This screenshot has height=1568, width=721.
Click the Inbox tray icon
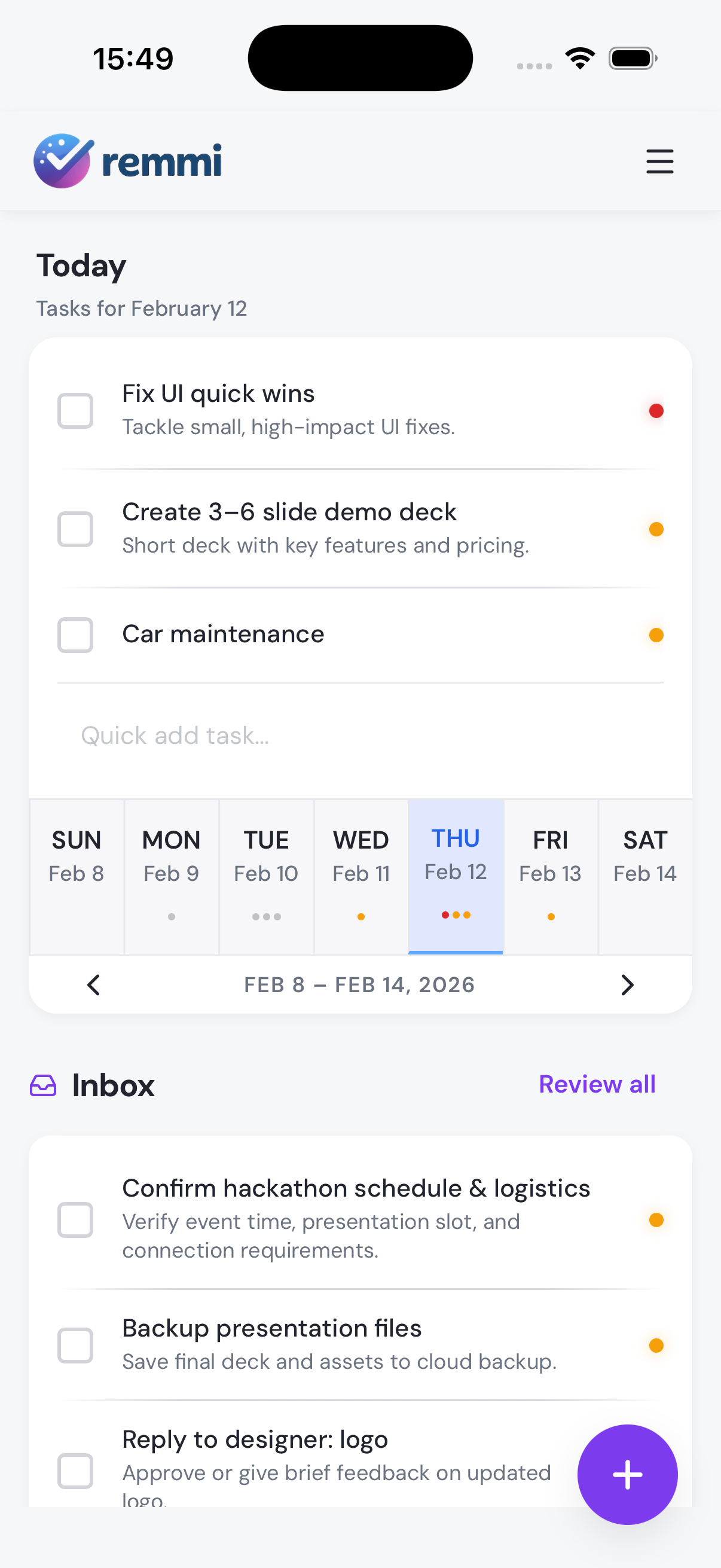43,1085
